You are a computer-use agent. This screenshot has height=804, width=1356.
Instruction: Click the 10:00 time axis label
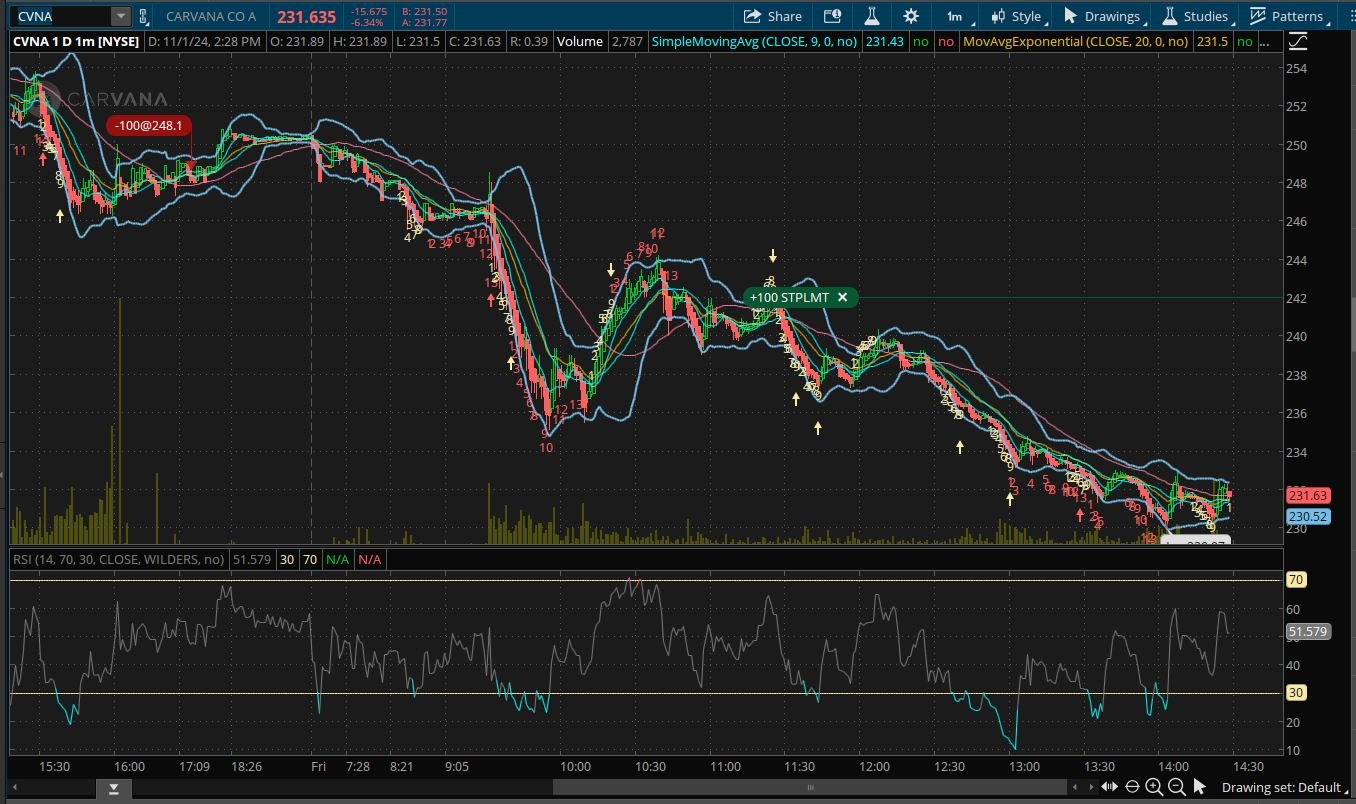point(575,766)
